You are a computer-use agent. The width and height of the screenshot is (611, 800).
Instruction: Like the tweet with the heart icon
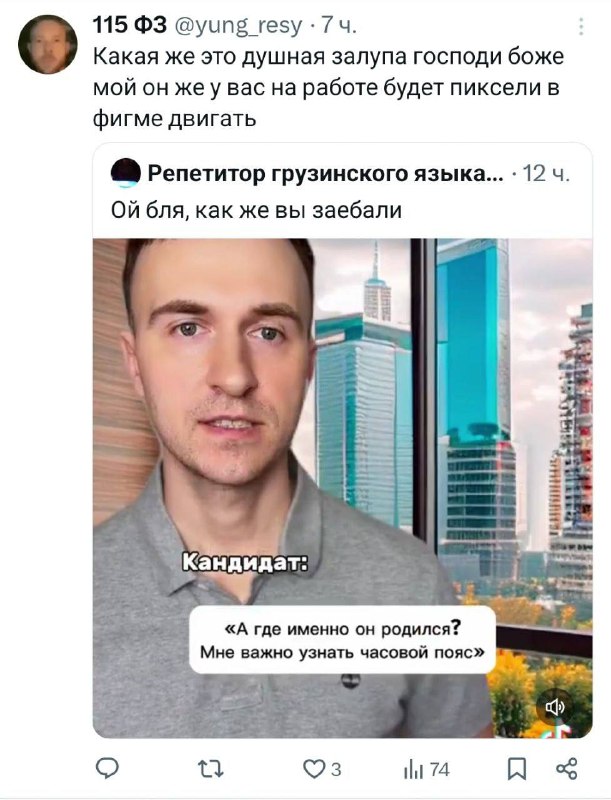click(x=313, y=768)
